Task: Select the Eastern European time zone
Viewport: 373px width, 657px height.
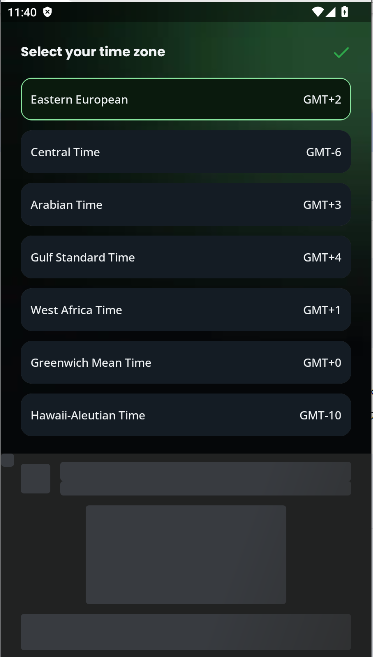Action: coord(186,99)
